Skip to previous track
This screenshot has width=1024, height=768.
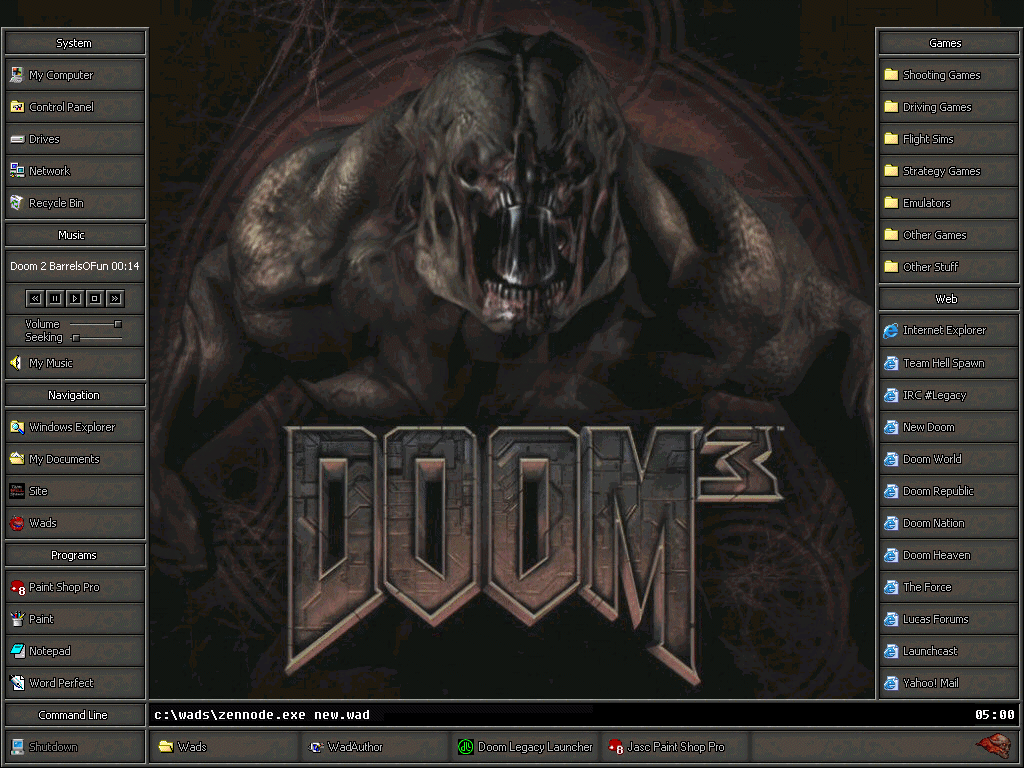35,298
